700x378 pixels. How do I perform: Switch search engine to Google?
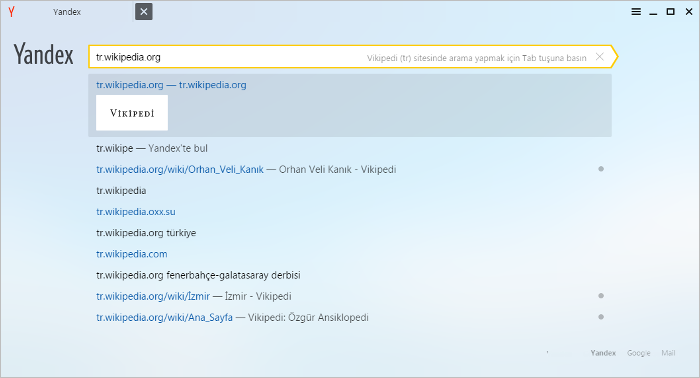638,353
